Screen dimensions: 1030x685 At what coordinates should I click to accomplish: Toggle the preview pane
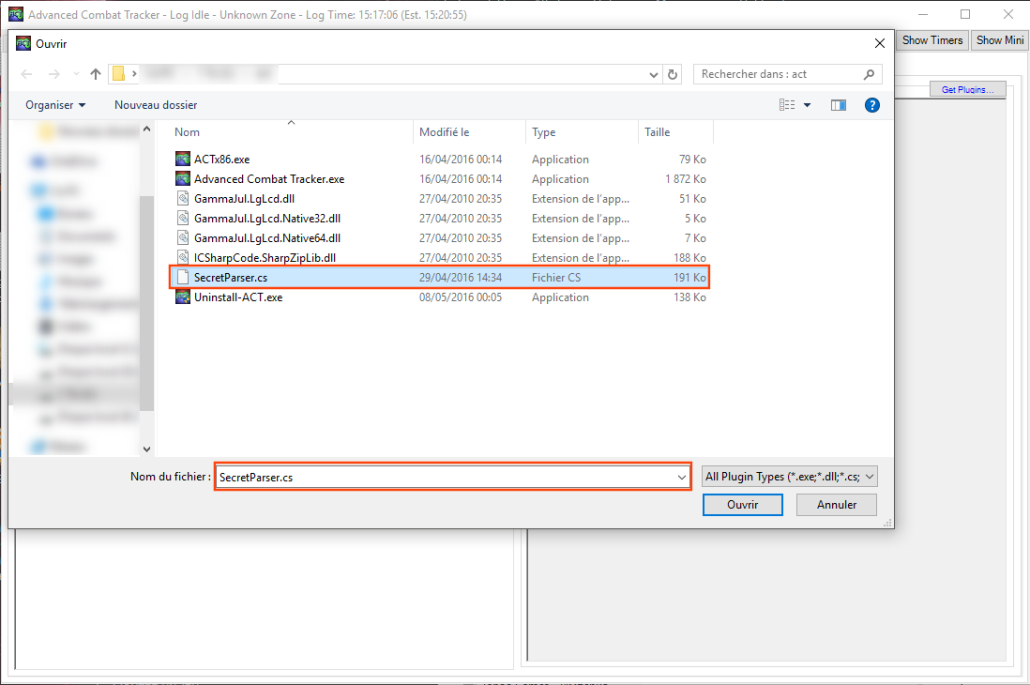point(838,105)
